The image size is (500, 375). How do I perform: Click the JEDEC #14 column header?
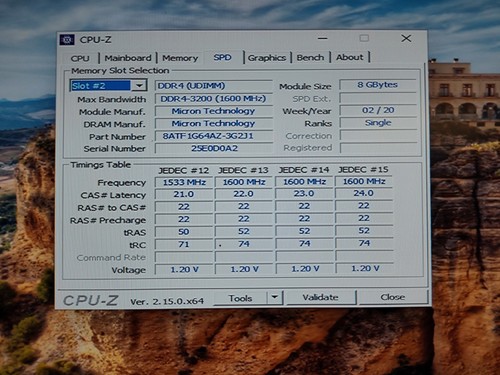tap(304, 170)
